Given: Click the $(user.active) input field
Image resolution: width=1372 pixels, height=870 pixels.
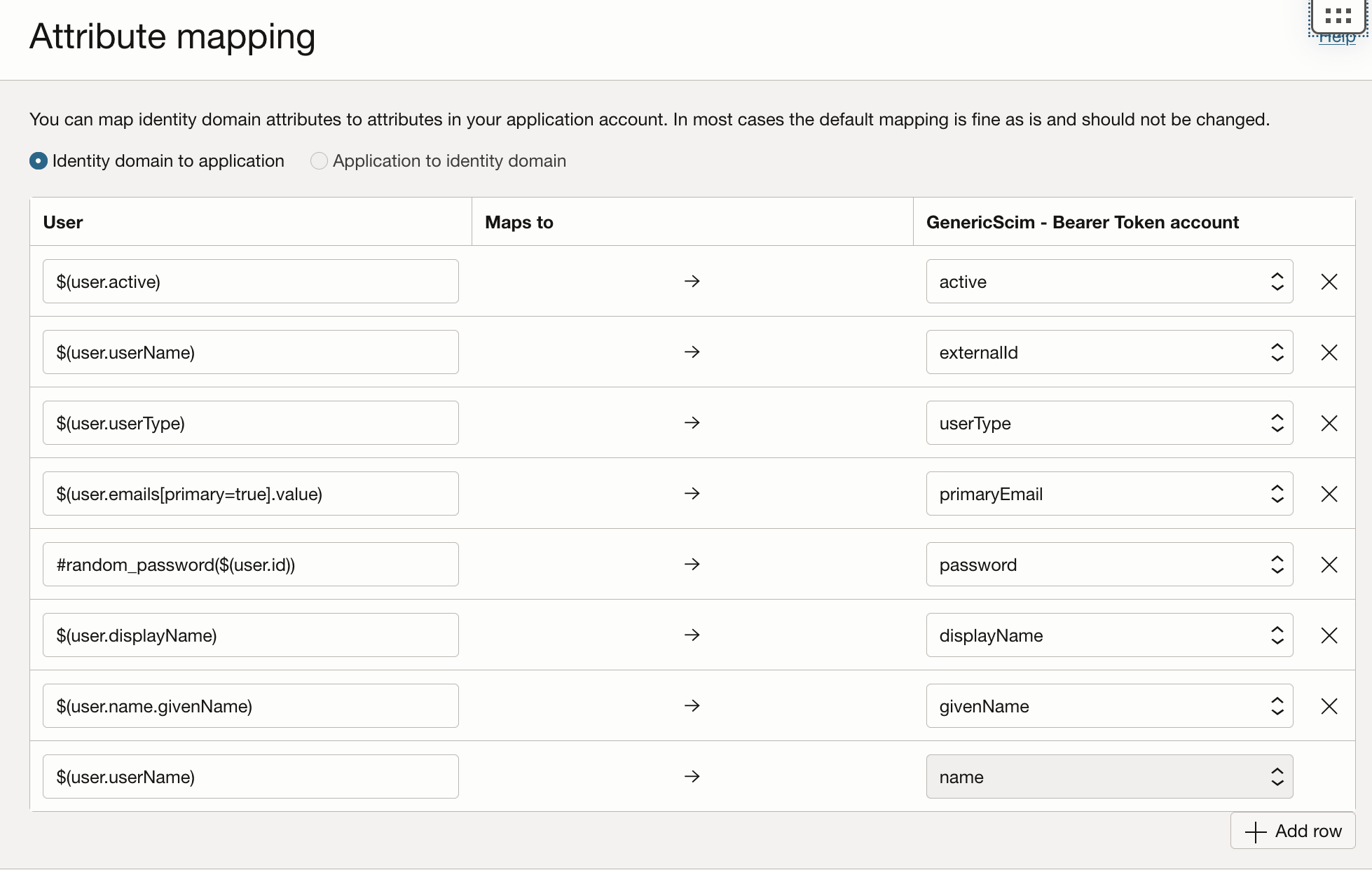Looking at the screenshot, I should click(250, 282).
